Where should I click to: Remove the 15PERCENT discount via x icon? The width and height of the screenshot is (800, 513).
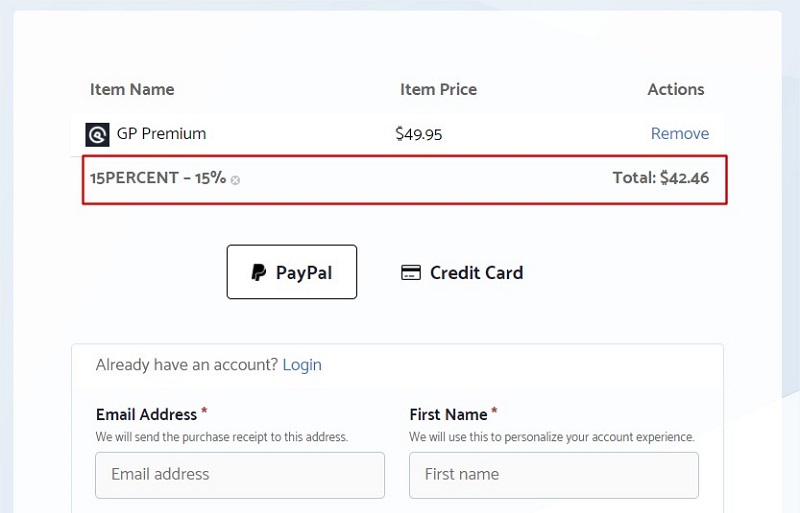click(235, 180)
